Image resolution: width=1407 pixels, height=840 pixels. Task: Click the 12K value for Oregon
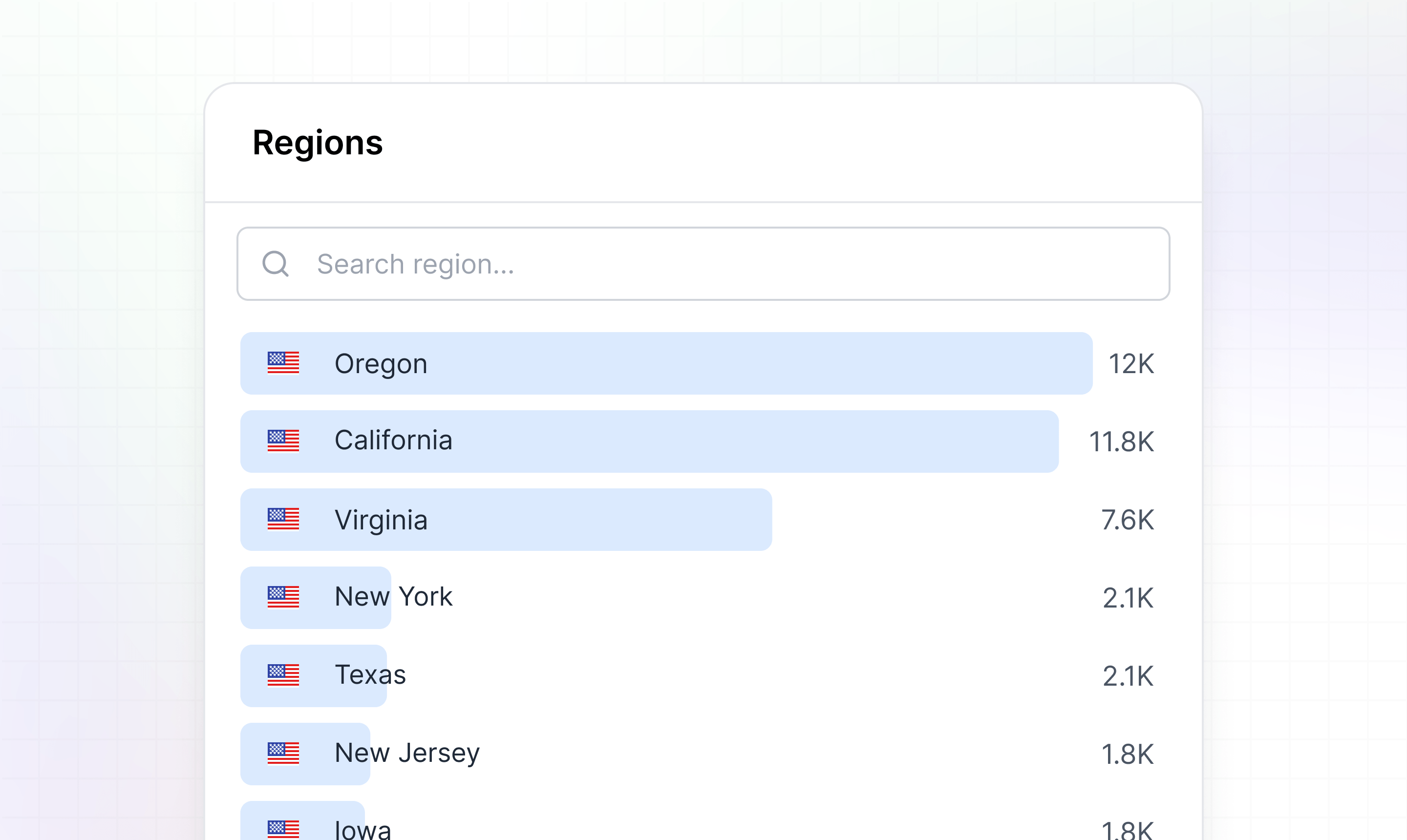click(1130, 364)
